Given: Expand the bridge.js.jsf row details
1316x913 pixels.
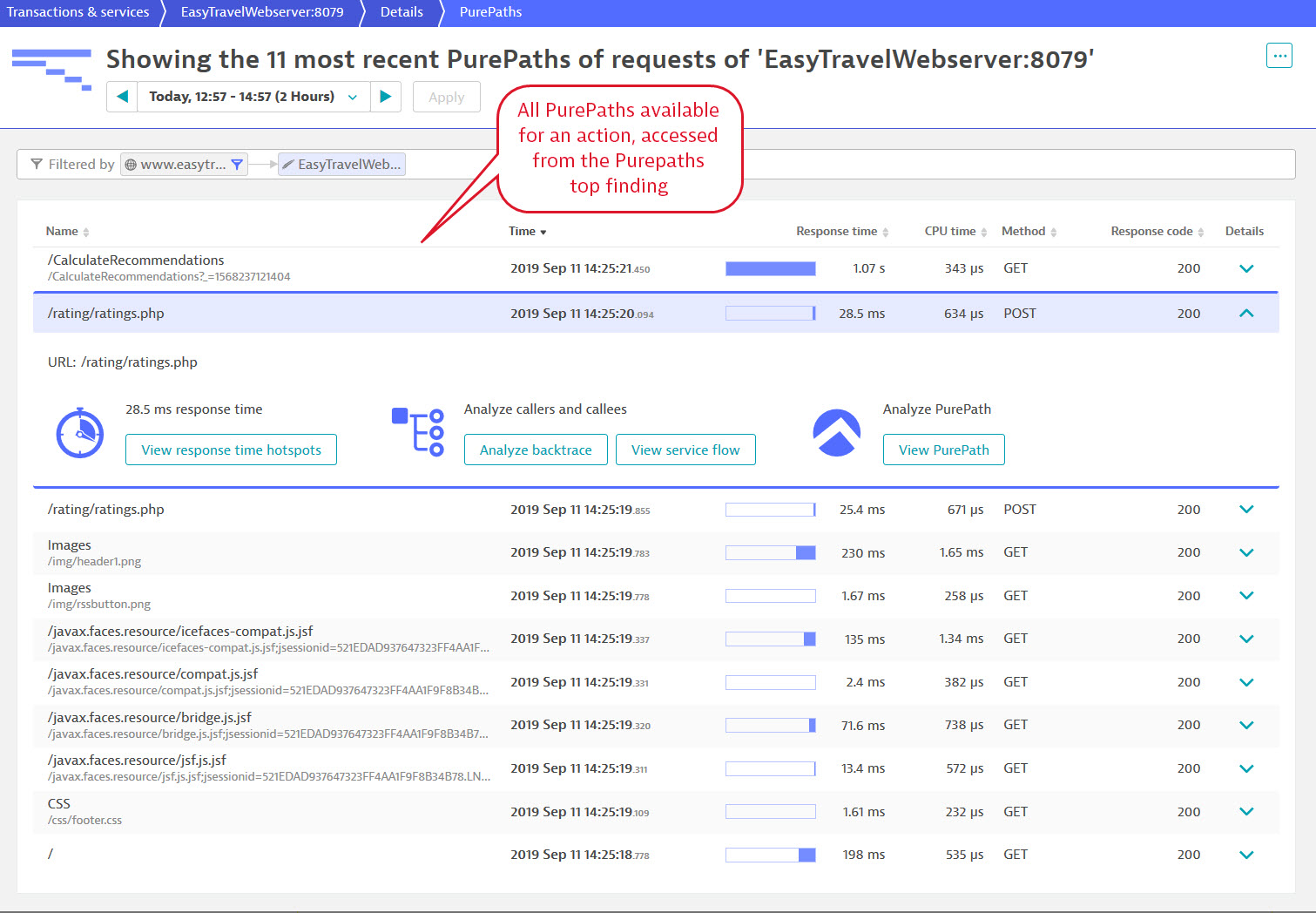Looking at the screenshot, I should click(1246, 725).
